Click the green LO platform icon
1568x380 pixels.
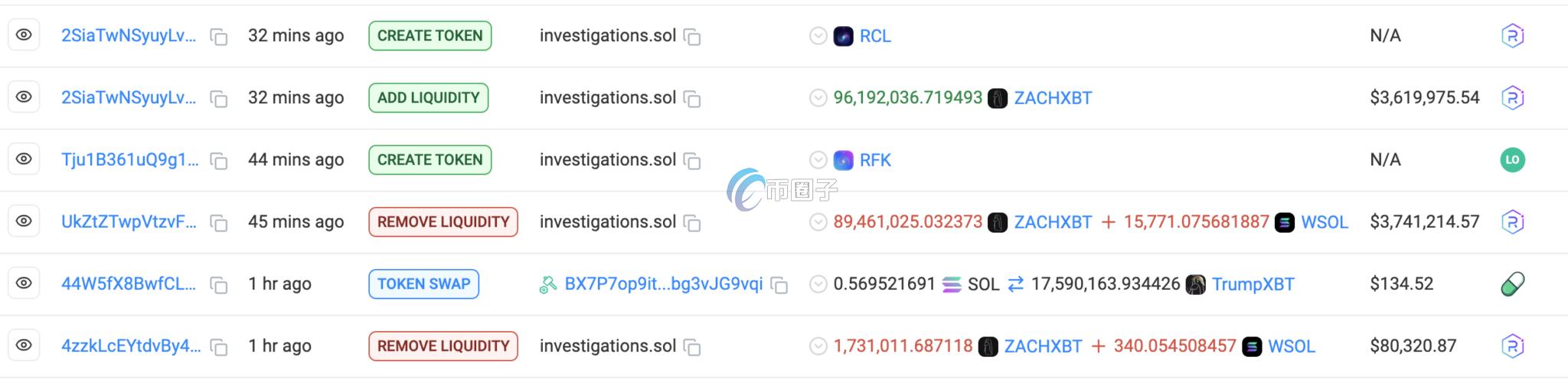click(x=1512, y=160)
